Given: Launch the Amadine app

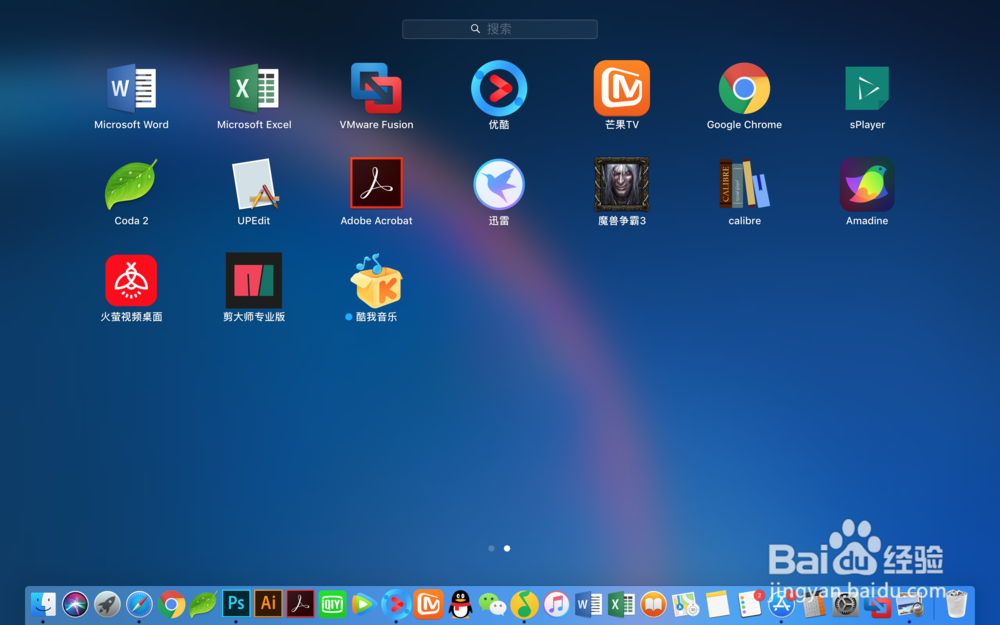Looking at the screenshot, I should (x=867, y=184).
